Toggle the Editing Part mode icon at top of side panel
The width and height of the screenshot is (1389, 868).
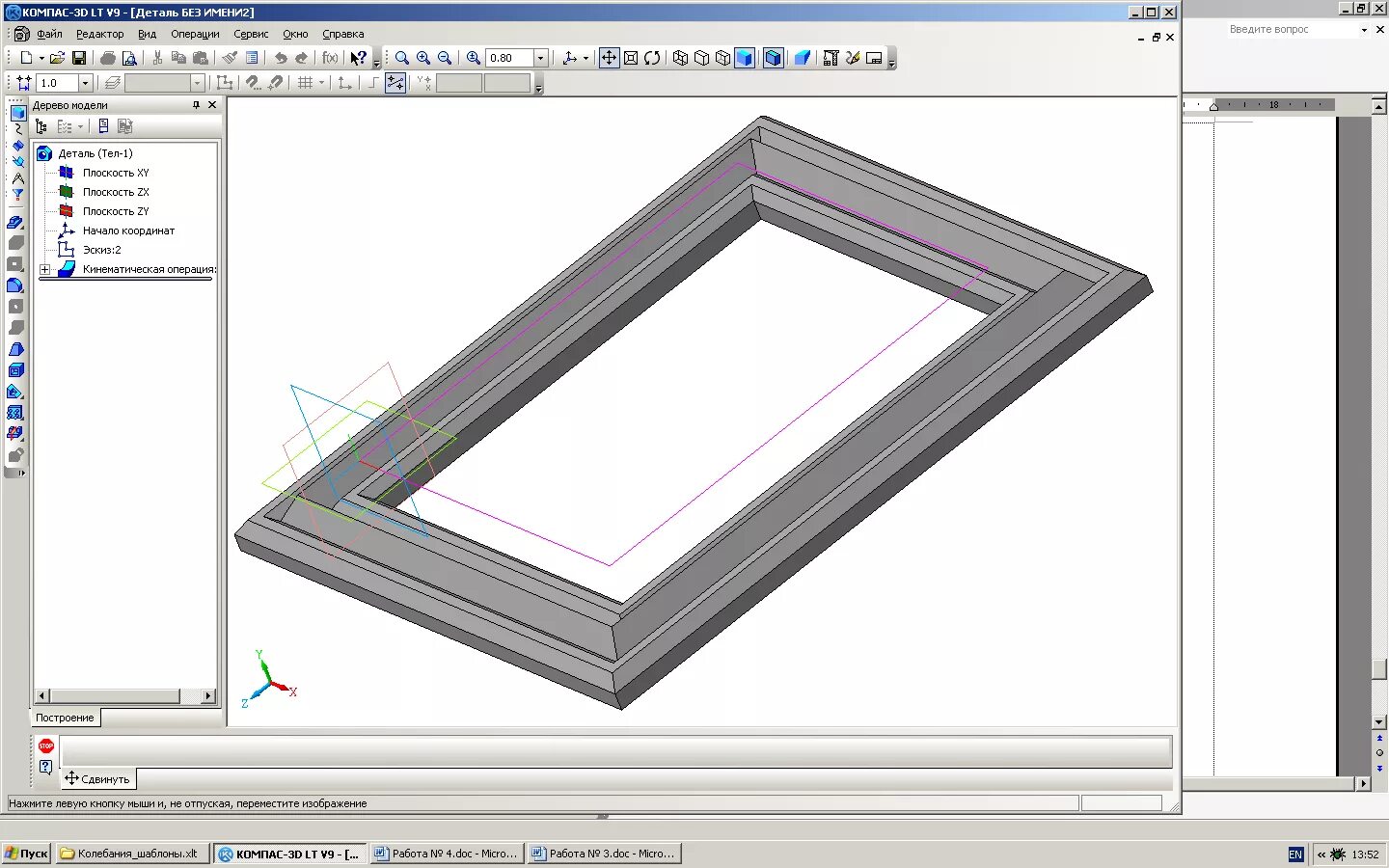point(17,112)
